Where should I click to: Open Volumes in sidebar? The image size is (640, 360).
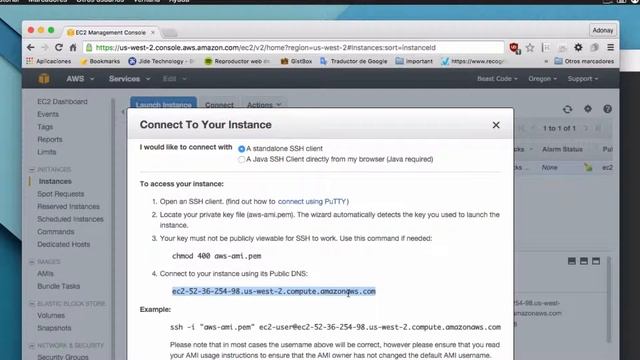51,316
